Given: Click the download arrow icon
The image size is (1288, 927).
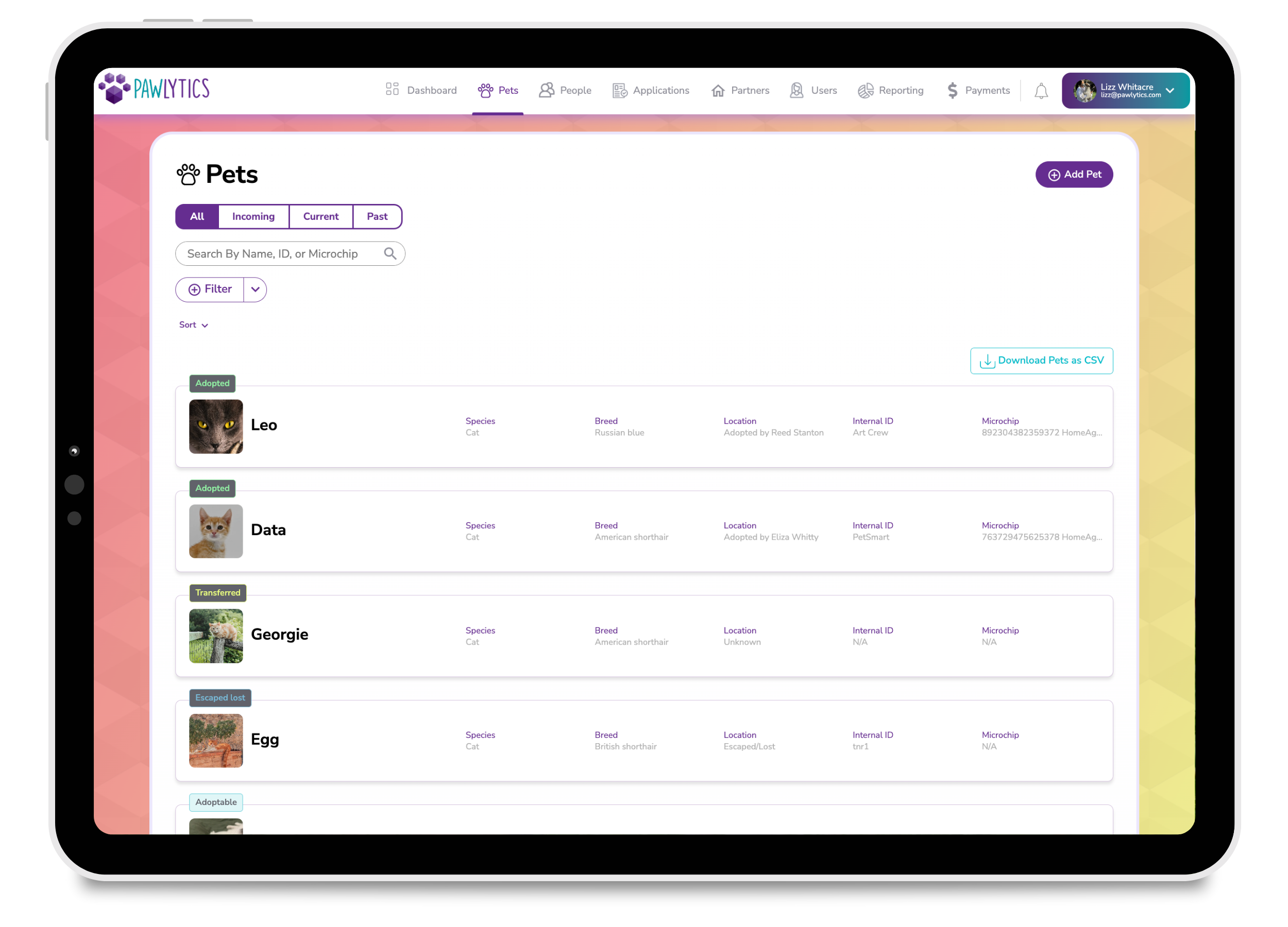Looking at the screenshot, I should [x=987, y=361].
